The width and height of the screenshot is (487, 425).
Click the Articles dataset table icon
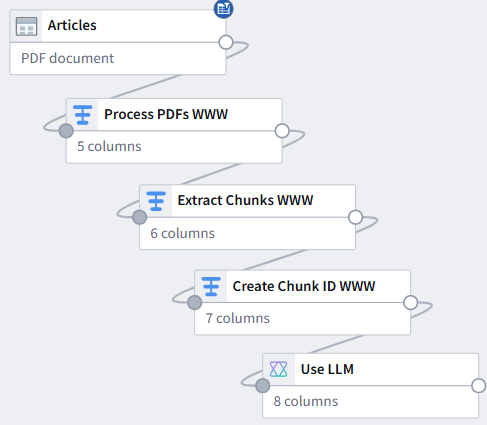[x=26, y=26]
